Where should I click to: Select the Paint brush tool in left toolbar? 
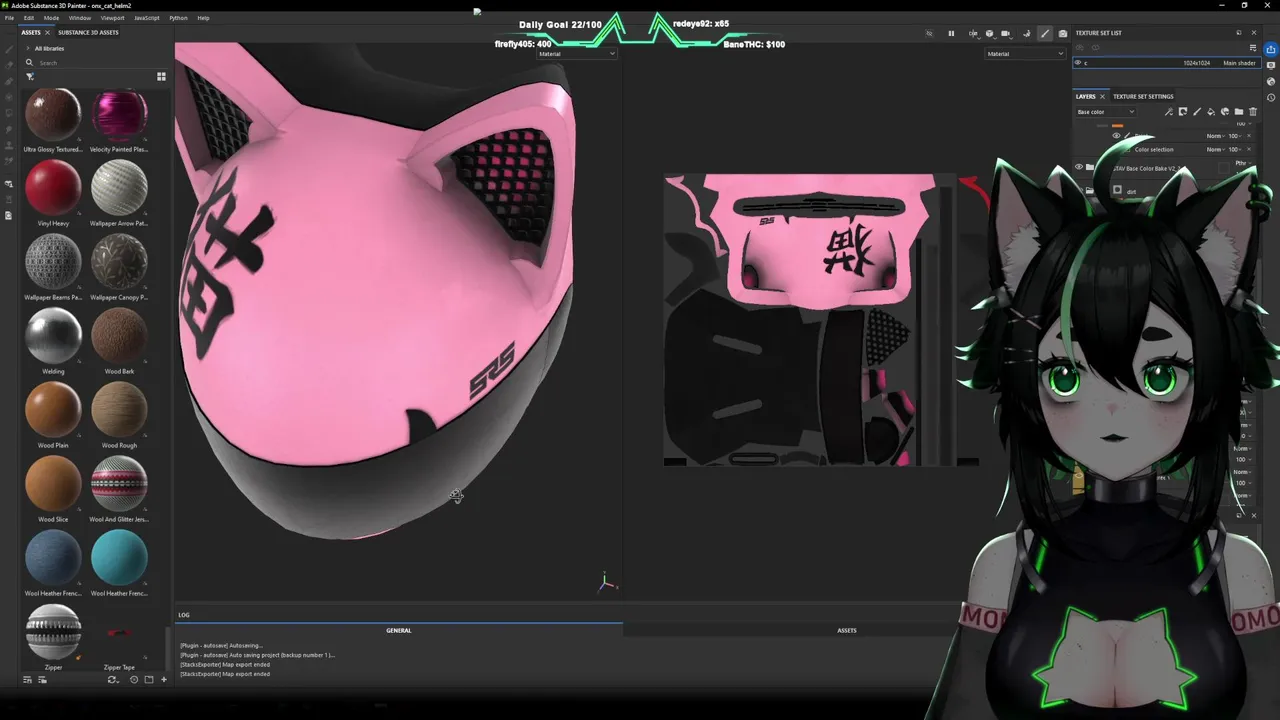[x=9, y=48]
